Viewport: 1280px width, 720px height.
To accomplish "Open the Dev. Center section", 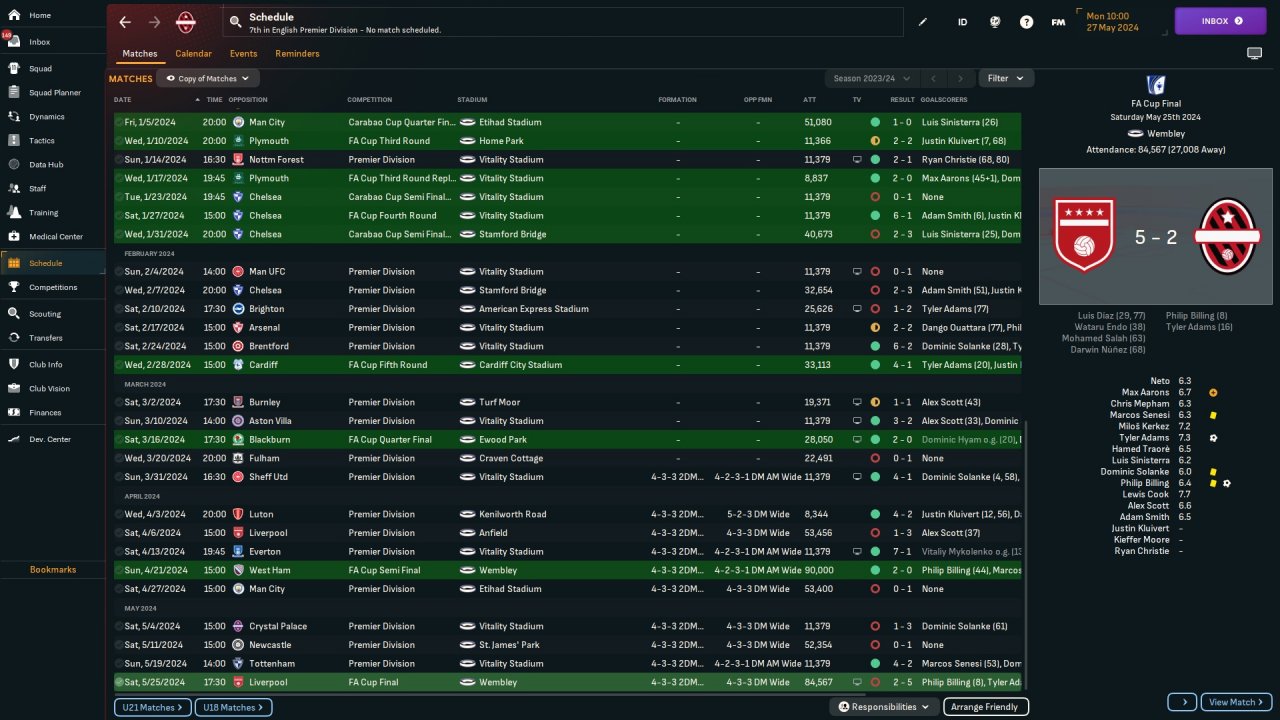I will pos(52,439).
